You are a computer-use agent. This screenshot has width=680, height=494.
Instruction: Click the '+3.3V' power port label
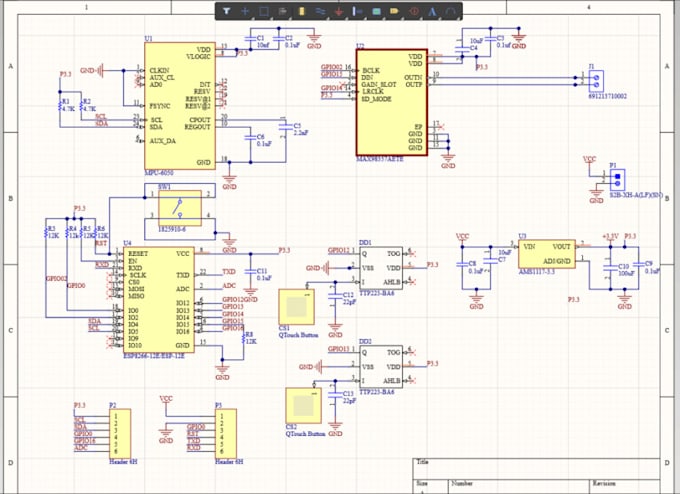pyautogui.click(x=611, y=236)
